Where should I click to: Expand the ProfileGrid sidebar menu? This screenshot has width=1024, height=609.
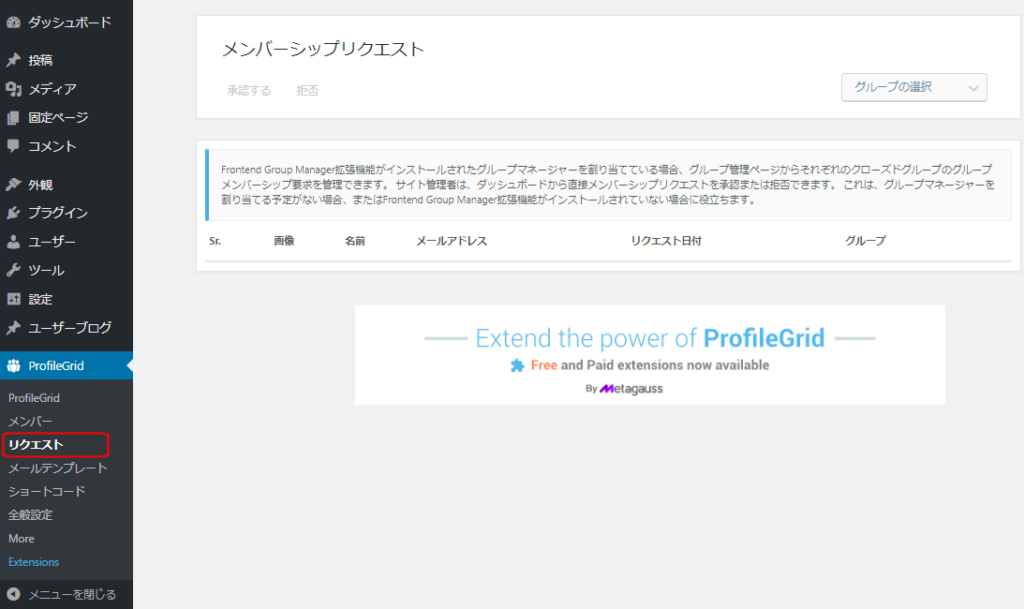(x=56, y=366)
